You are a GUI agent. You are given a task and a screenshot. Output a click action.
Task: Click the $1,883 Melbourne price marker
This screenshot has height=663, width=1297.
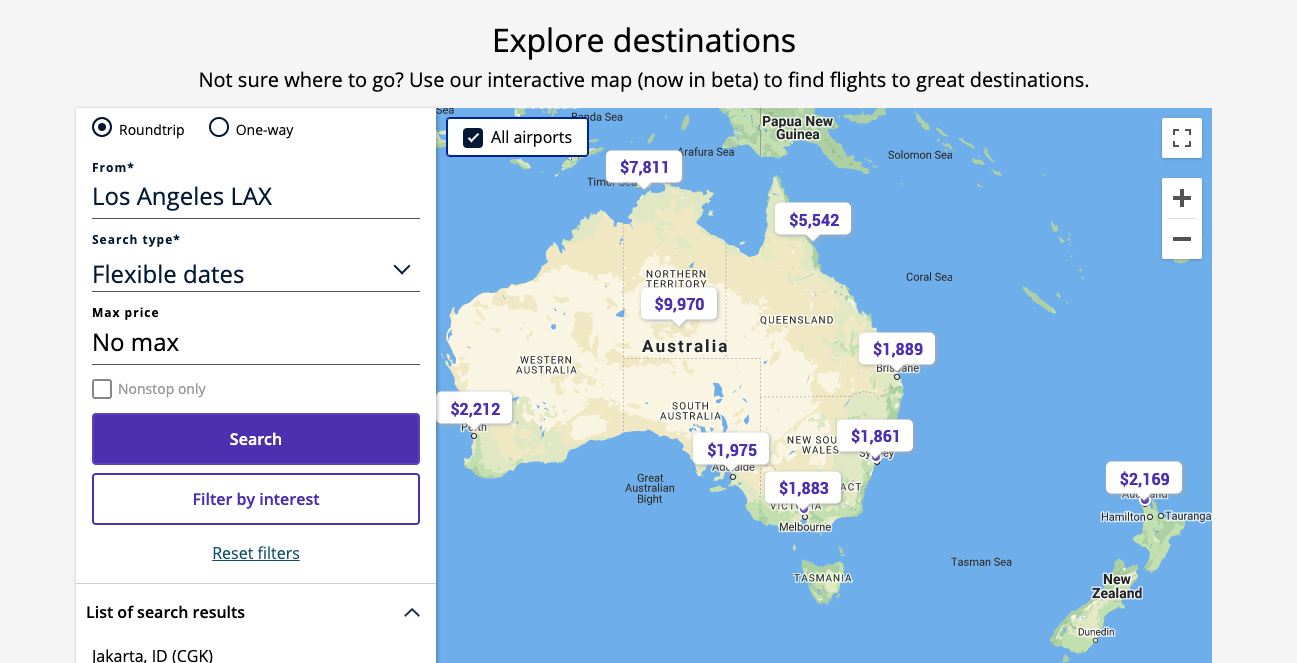[x=803, y=488]
